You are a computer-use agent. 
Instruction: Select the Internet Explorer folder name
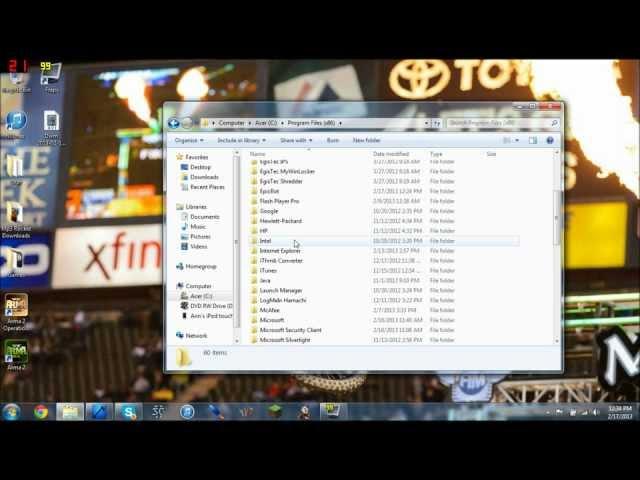point(280,251)
